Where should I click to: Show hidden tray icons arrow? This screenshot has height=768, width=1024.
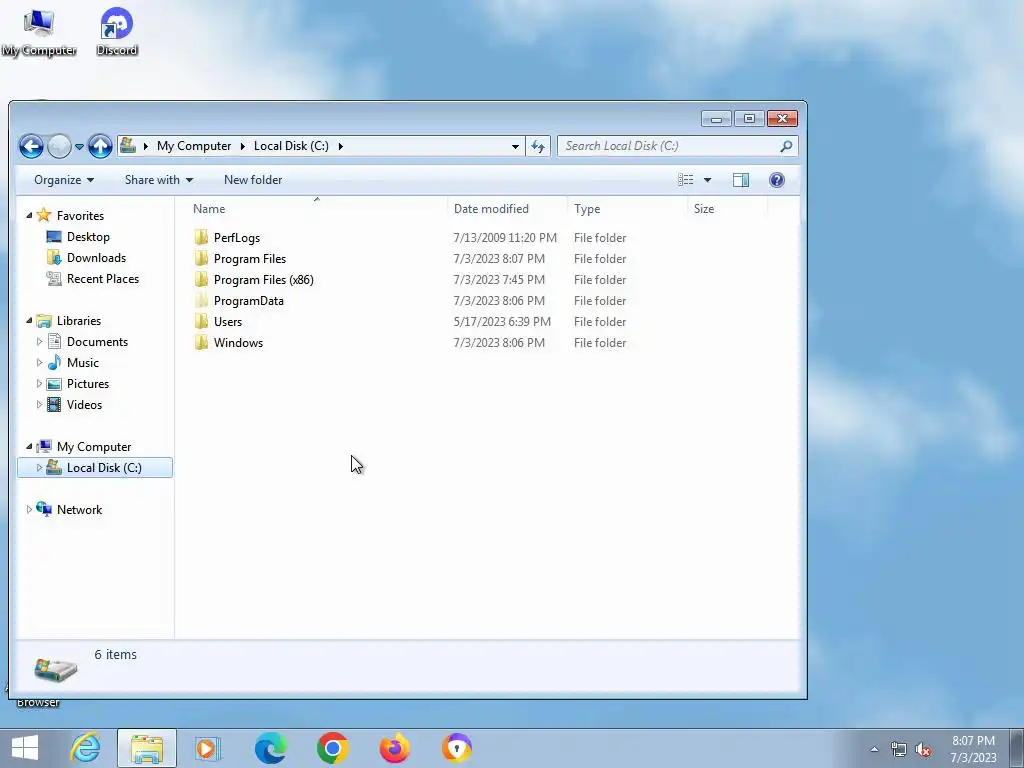click(x=874, y=750)
